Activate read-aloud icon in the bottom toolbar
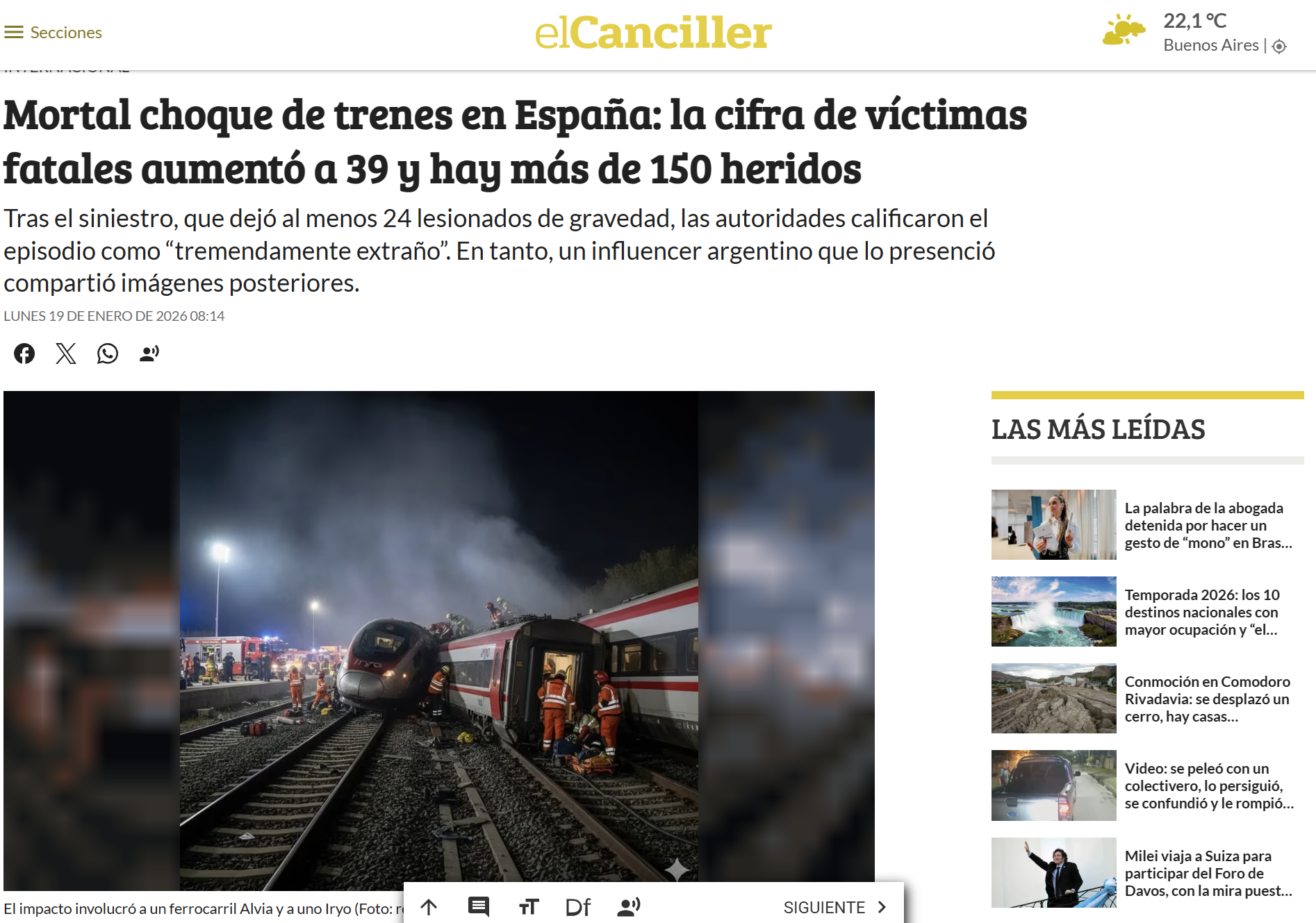Screen dimensions: 1316x923 (x=629, y=907)
